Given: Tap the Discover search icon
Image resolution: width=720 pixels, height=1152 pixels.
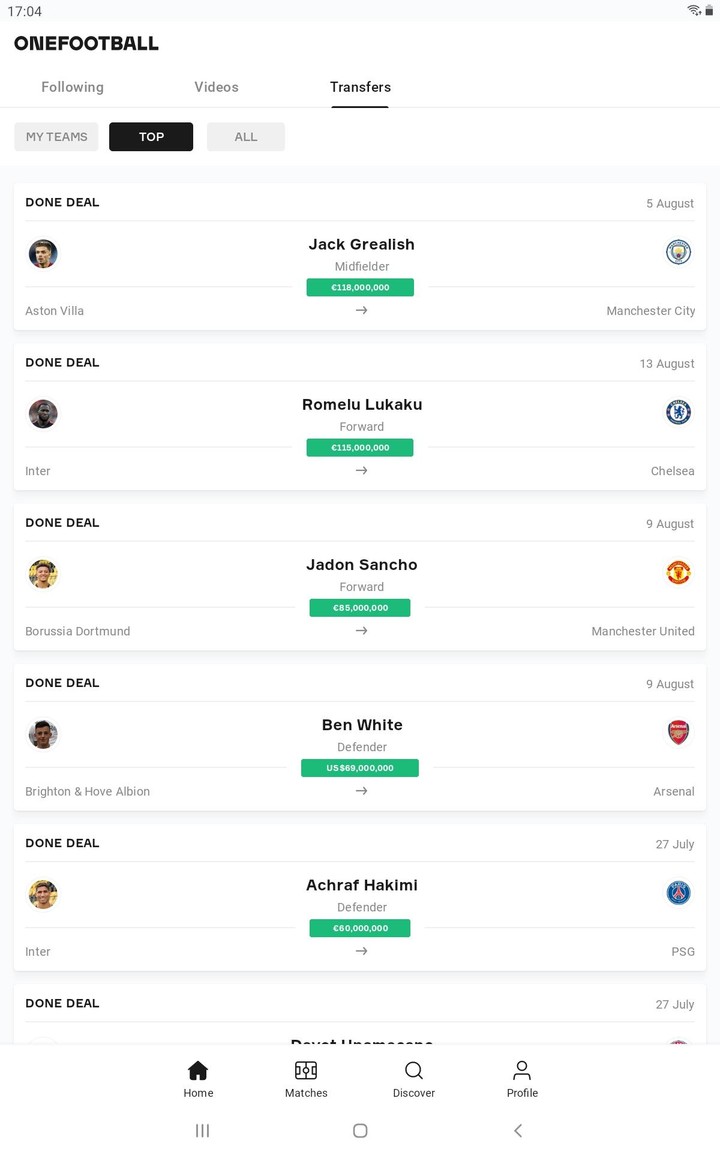Looking at the screenshot, I should 414,1071.
